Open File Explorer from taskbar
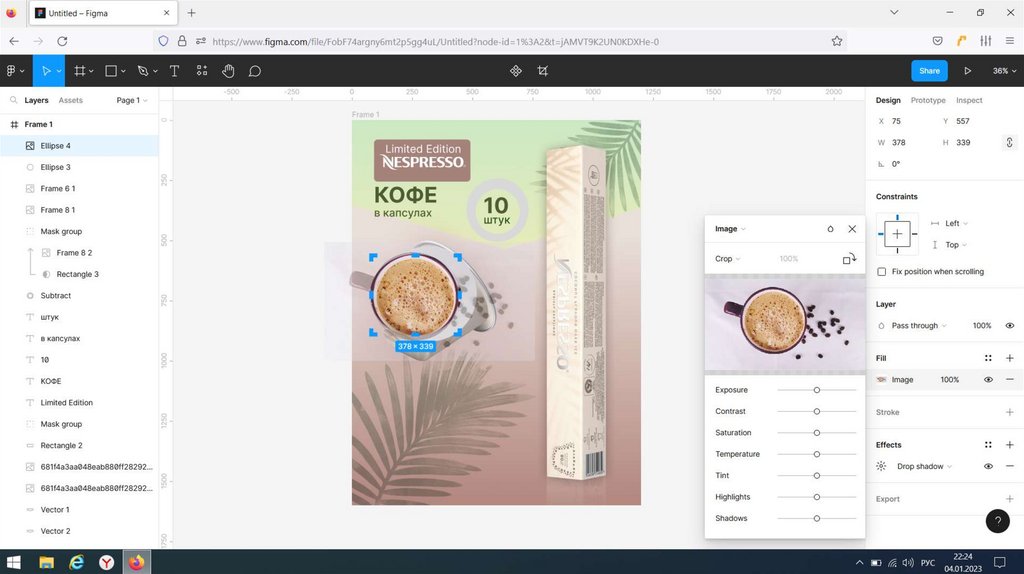The image size is (1024, 574). click(46, 562)
